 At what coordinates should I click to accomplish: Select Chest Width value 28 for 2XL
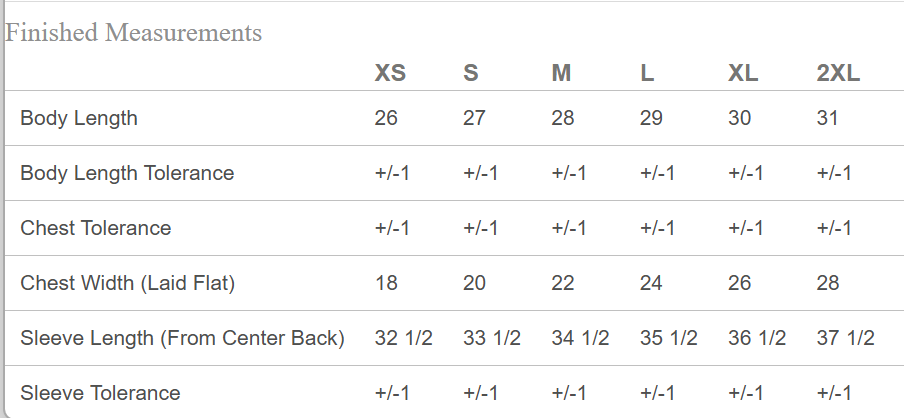[828, 283]
